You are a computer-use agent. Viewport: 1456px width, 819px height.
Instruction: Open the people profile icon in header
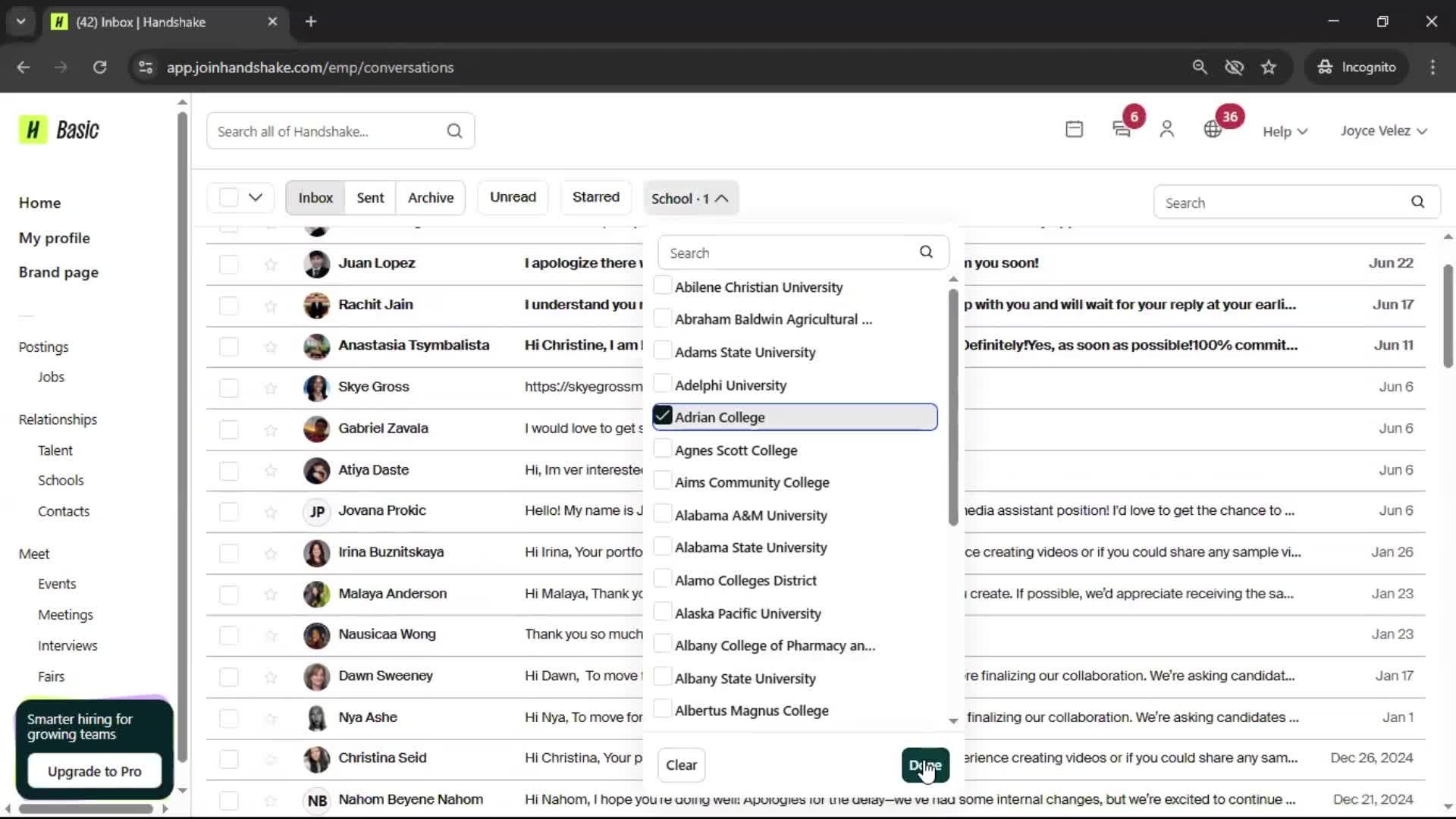1167,130
